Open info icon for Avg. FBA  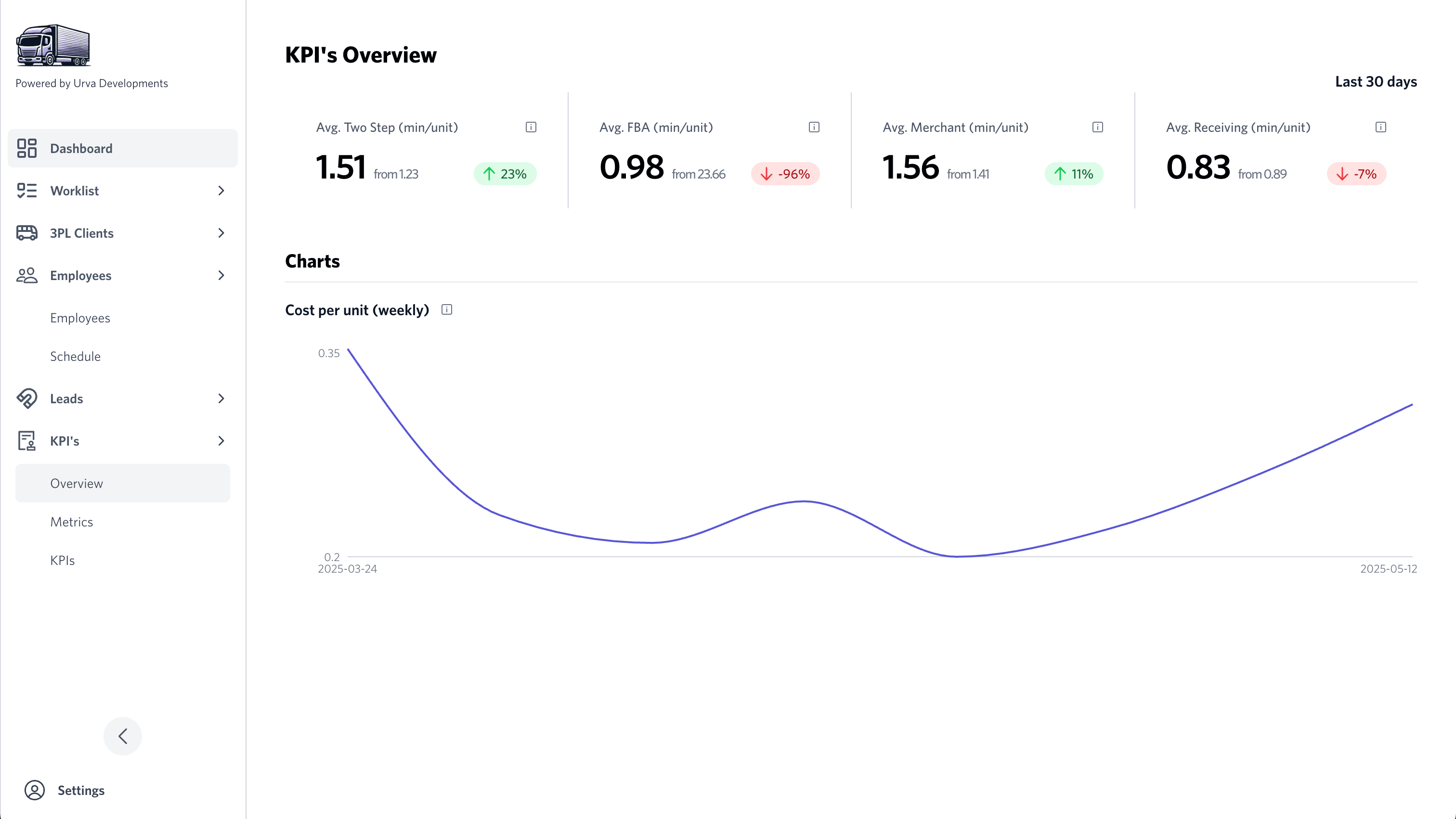click(814, 127)
